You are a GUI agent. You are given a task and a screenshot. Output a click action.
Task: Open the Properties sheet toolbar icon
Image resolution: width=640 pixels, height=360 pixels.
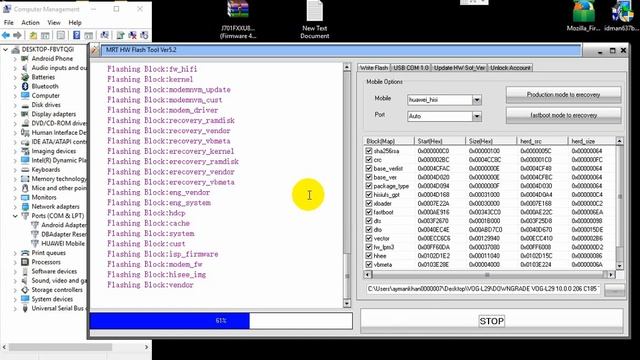click(61, 36)
